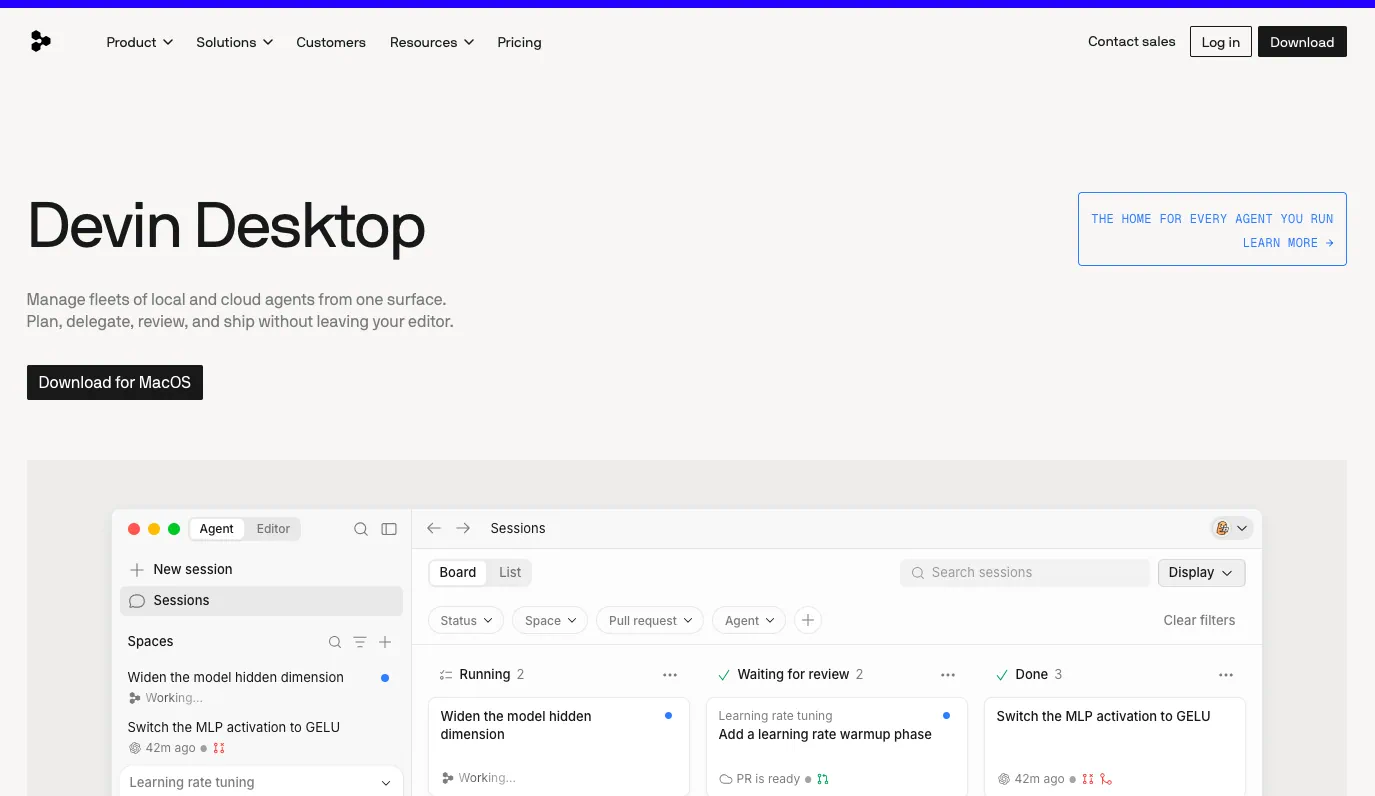The image size is (1375, 796).
Task: Click the Devin icon on the Running card
Action: tap(447, 778)
